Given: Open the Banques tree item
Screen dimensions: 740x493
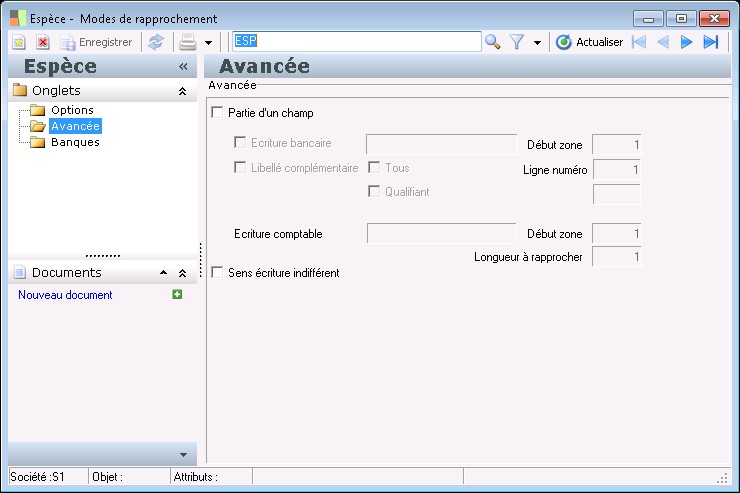Looking at the screenshot, I should click(x=75, y=142).
